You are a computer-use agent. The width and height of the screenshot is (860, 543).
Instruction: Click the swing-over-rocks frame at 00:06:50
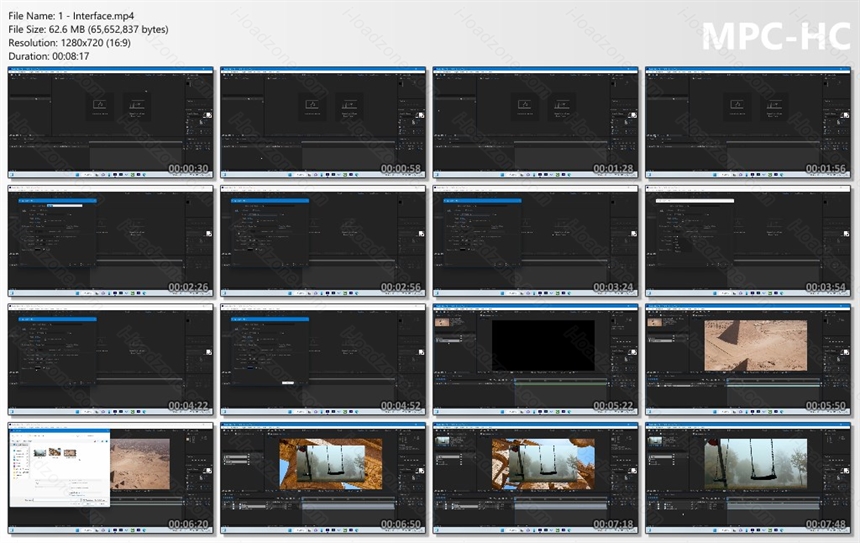tap(323, 478)
